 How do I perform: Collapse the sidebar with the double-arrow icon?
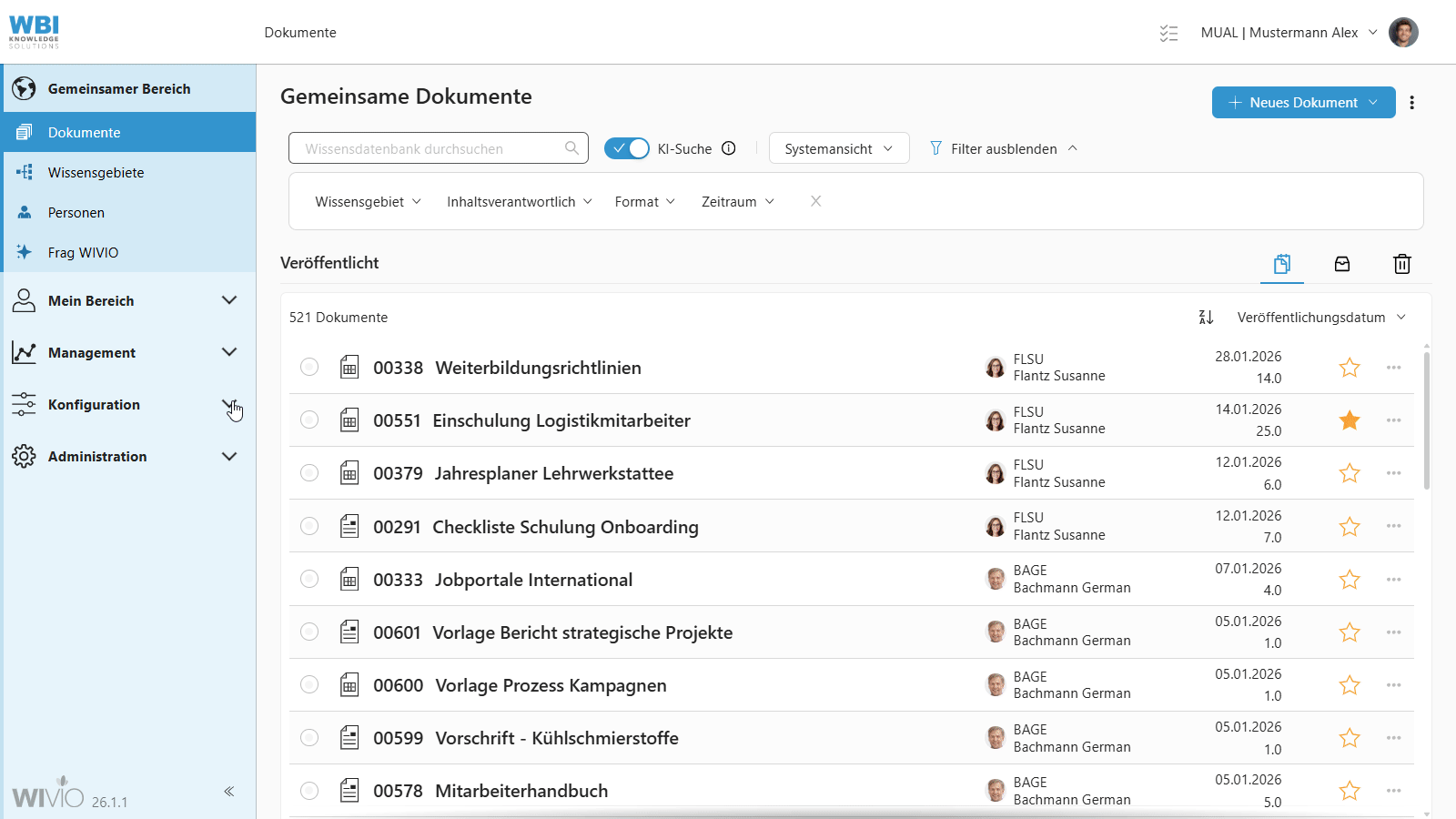click(x=229, y=791)
